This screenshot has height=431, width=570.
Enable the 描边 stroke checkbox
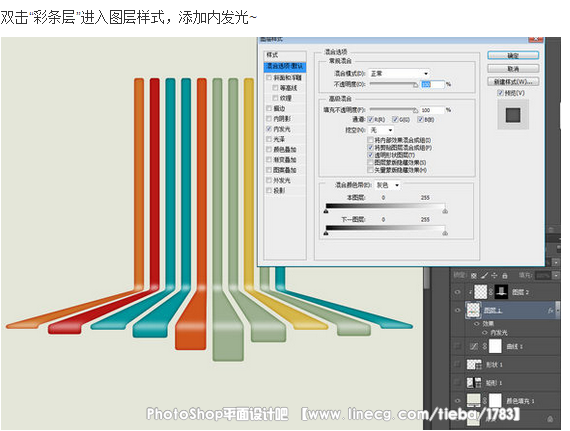(269, 108)
